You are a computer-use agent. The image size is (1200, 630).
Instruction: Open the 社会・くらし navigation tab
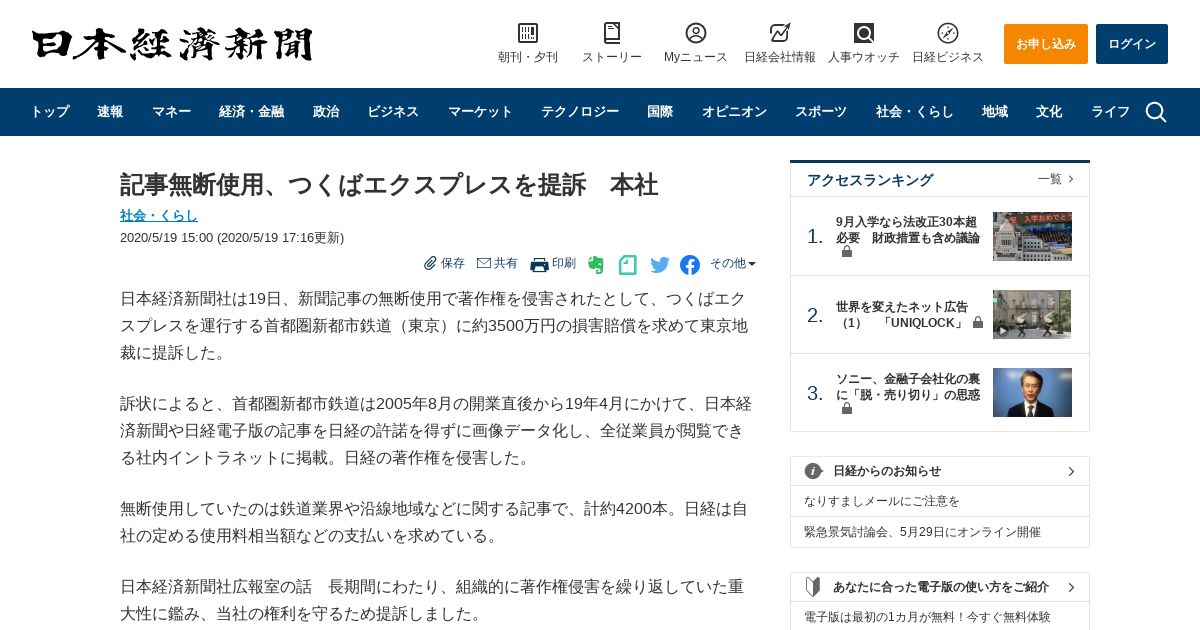point(915,112)
